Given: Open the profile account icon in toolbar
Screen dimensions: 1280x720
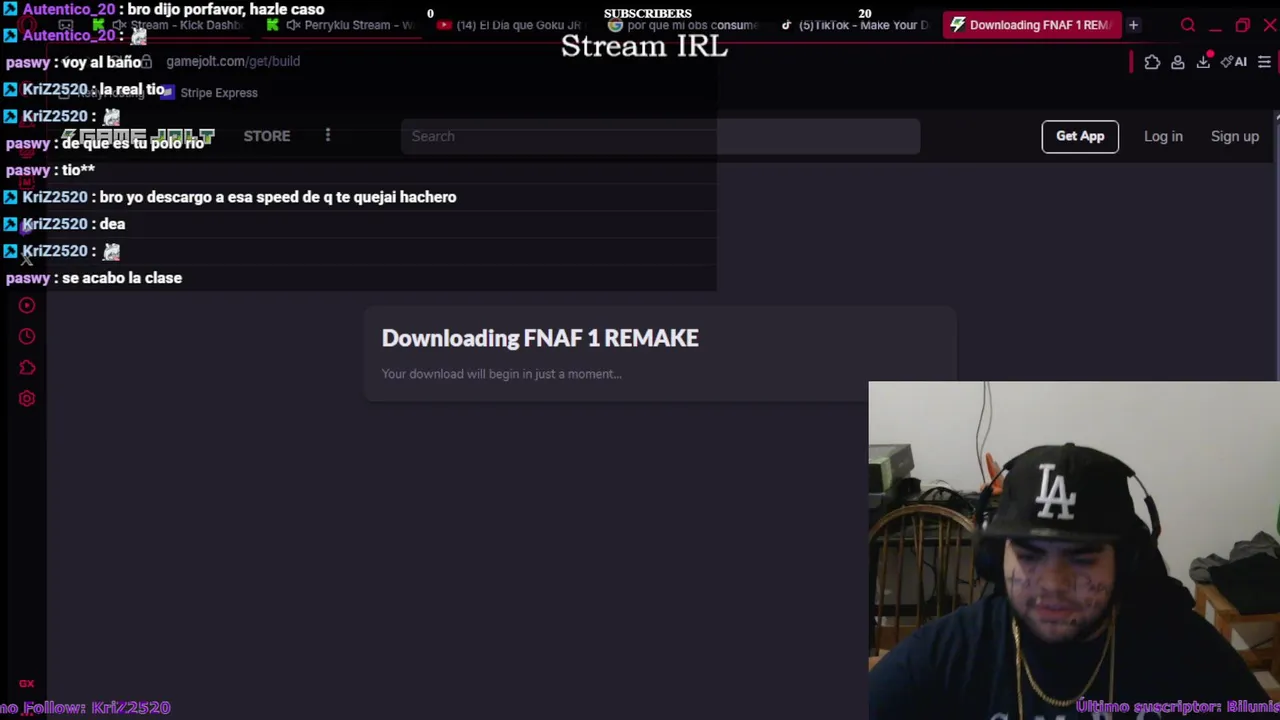Looking at the screenshot, I should pyautogui.click(x=1178, y=62).
